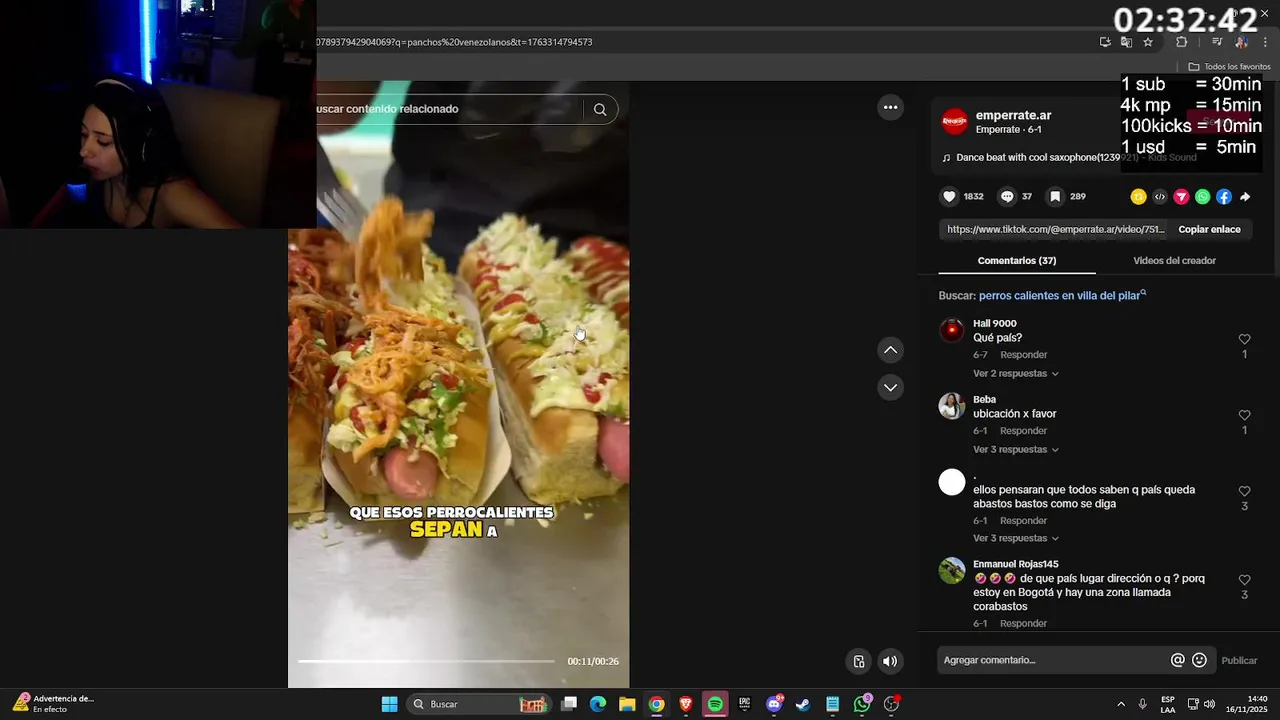Save the video with the bookmark icon
The width and height of the screenshot is (1280, 720).
coord(1054,197)
